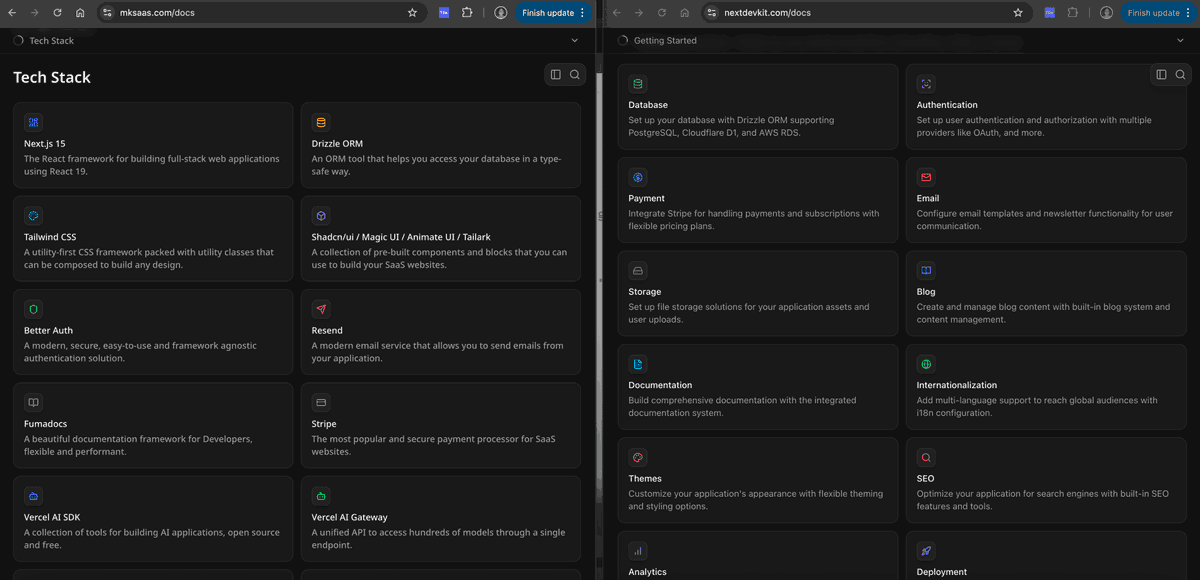Focus the nextdevkit.com/docs address bar
This screenshot has height=580, width=1200.
point(865,13)
